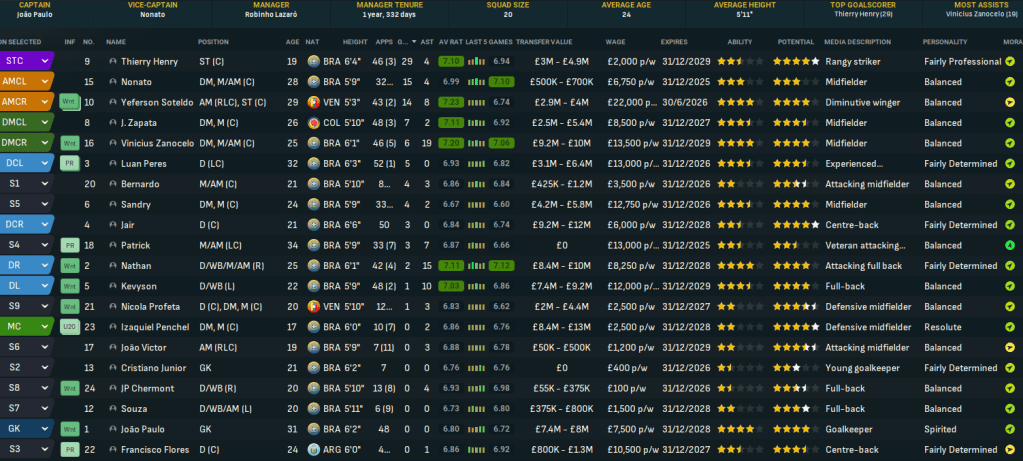The image size is (1023, 461).
Task: Sort the squad by the Wage column
Action: tap(616, 42)
